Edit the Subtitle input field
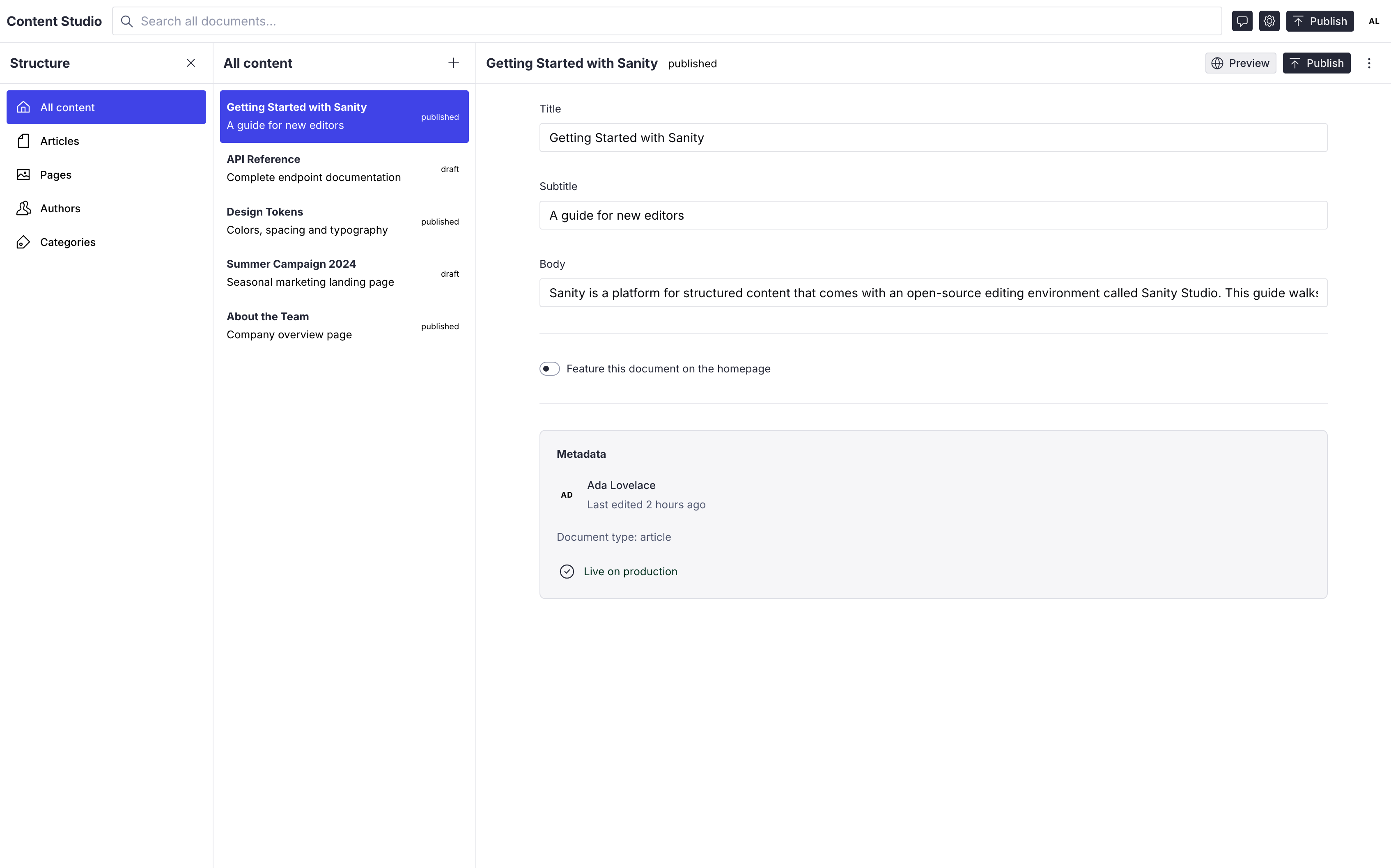Viewport: 1391px width, 868px height. pos(933,215)
